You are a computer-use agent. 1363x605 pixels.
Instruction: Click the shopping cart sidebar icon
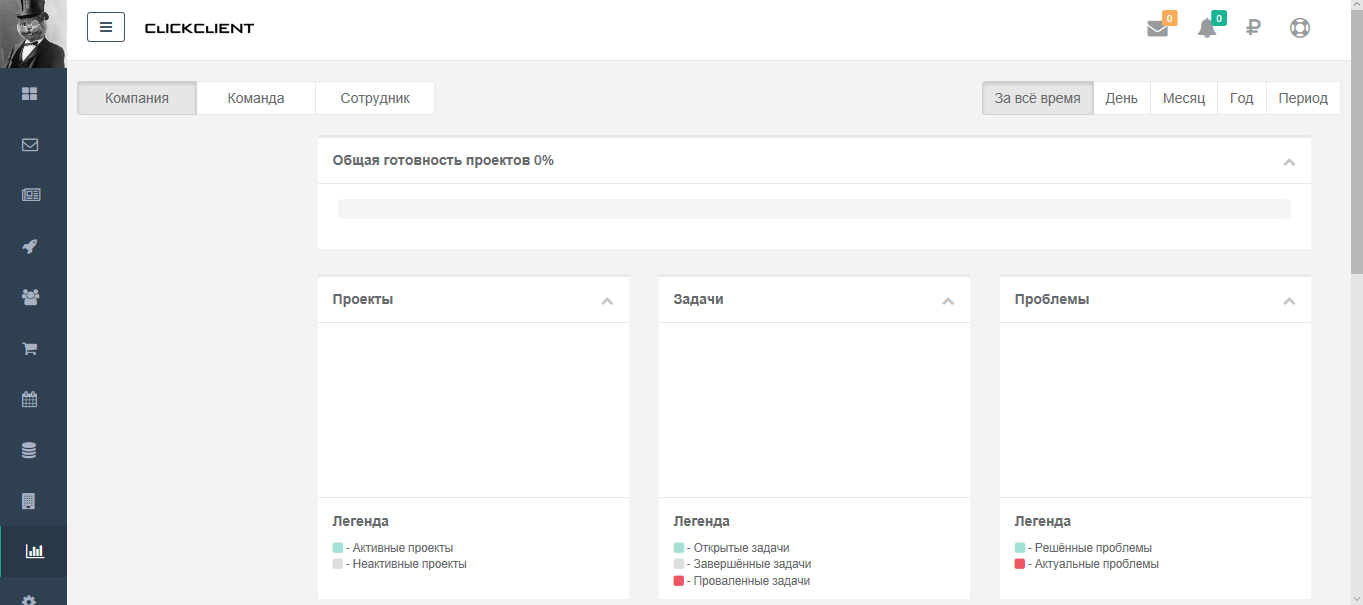(x=30, y=348)
